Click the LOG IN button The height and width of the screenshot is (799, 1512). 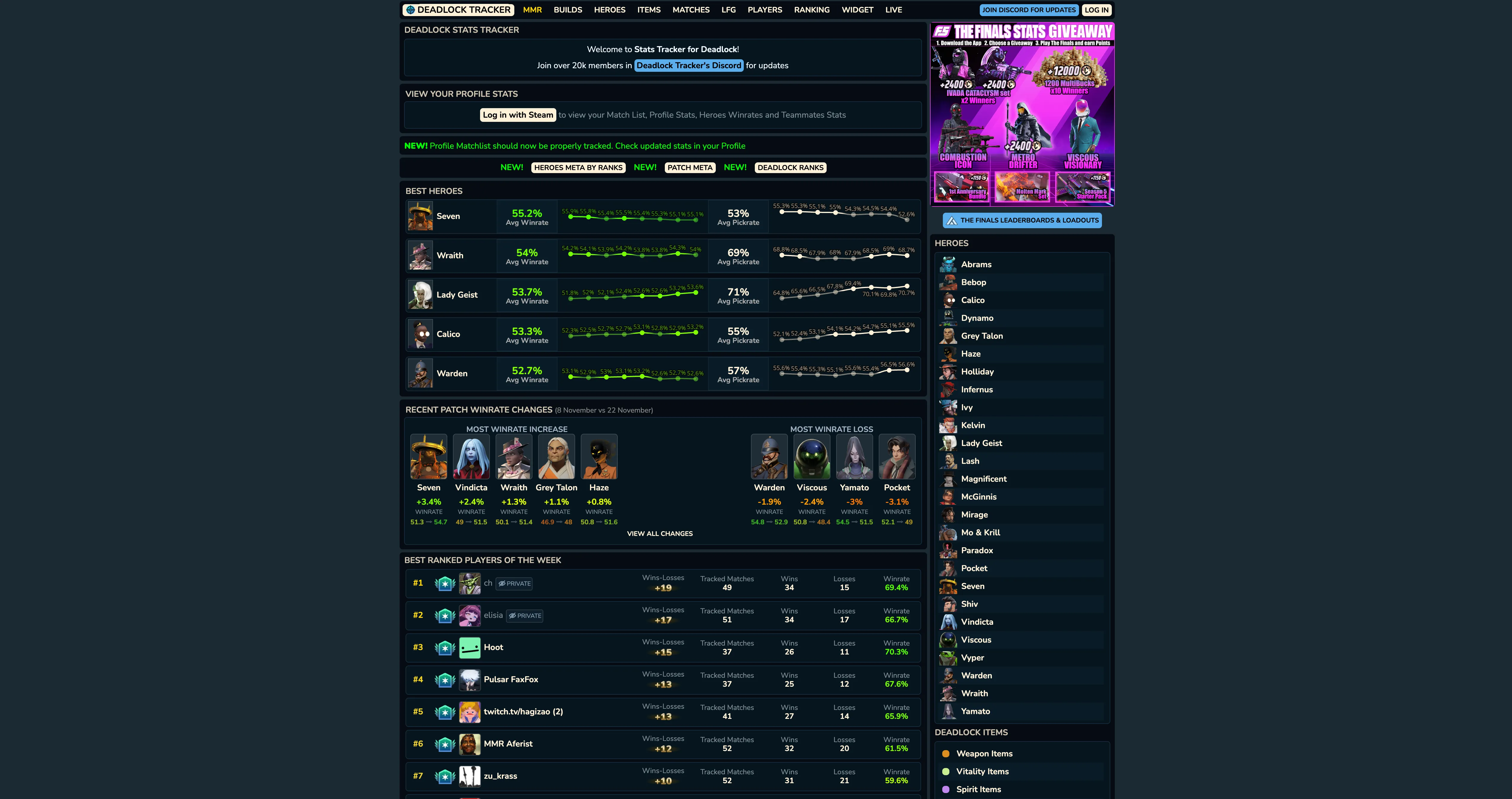point(1096,10)
